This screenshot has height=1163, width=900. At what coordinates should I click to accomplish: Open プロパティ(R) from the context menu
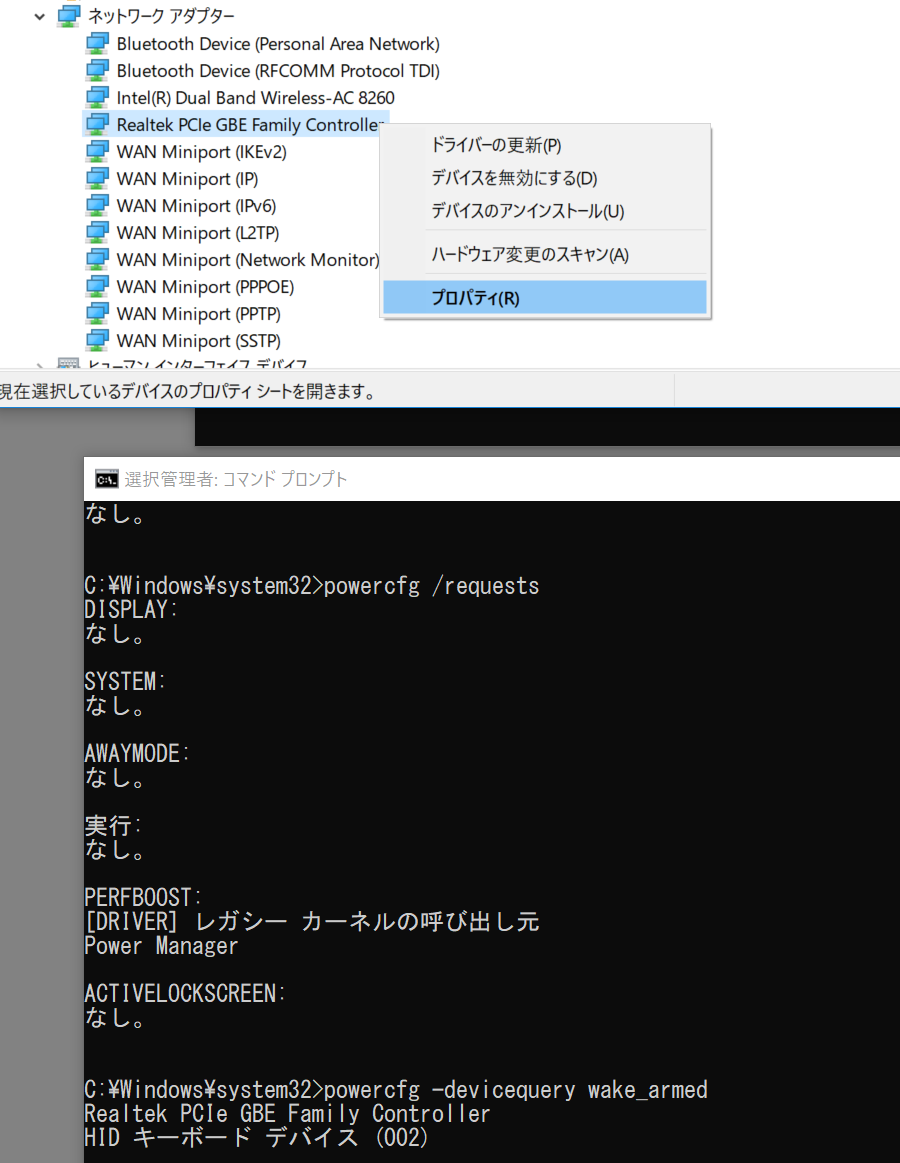[x=475, y=298]
